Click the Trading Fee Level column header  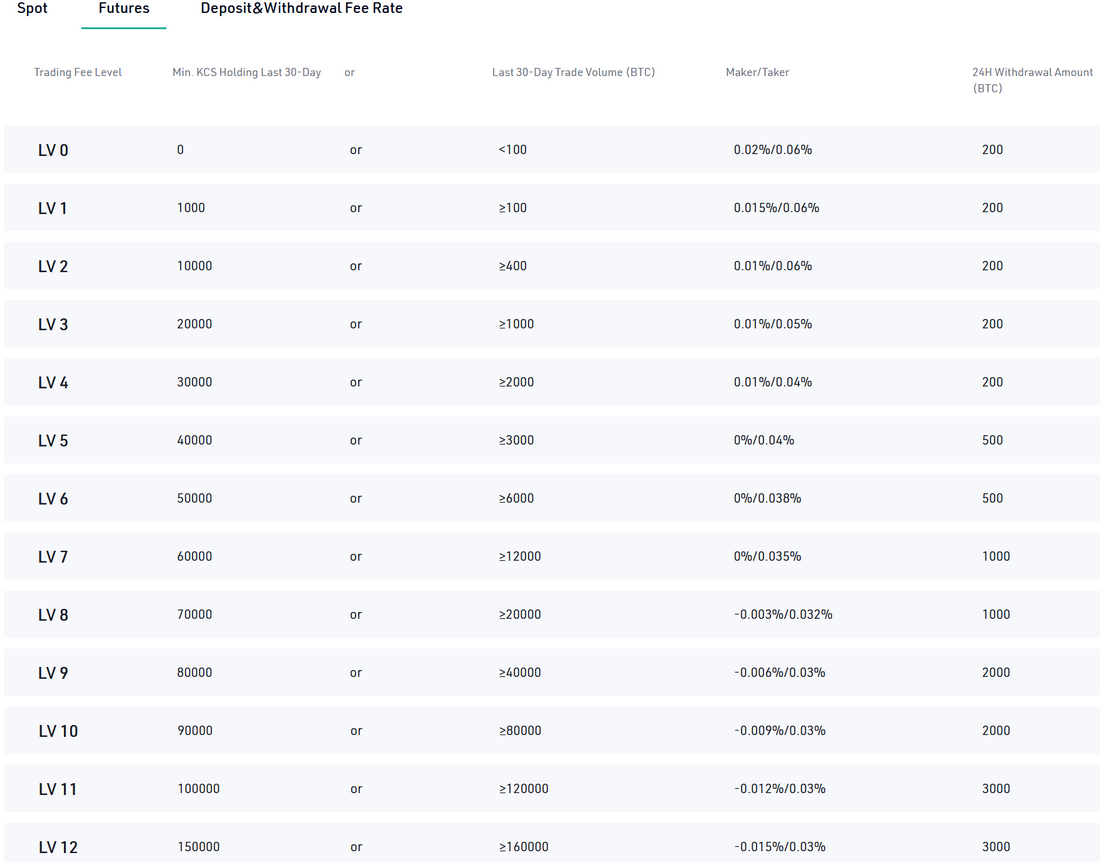pos(78,72)
